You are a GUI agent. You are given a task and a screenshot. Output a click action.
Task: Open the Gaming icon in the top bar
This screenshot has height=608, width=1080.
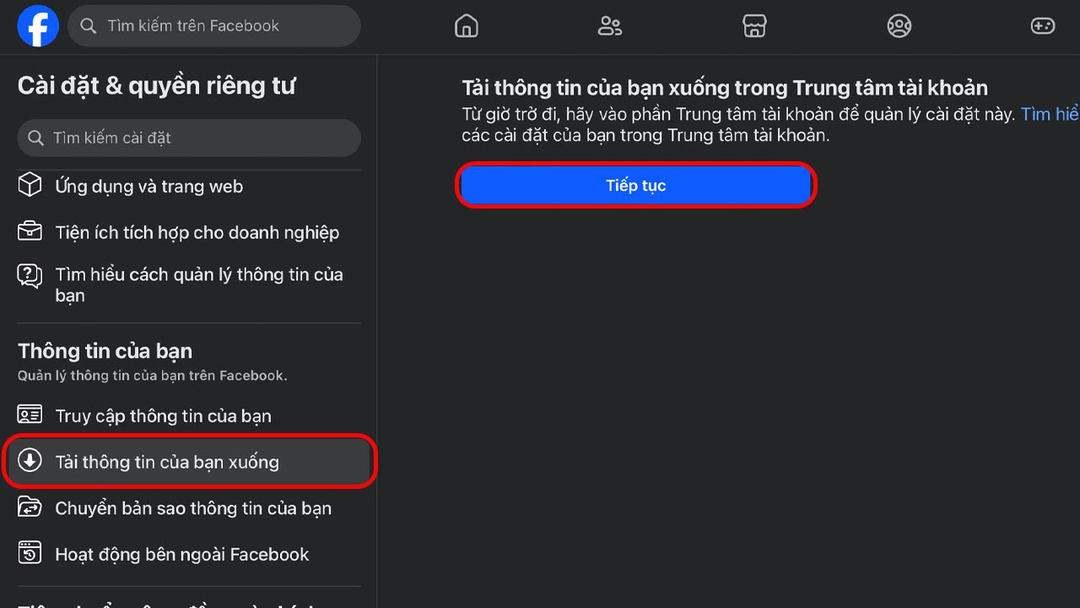pyautogui.click(x=1042, y=26)
